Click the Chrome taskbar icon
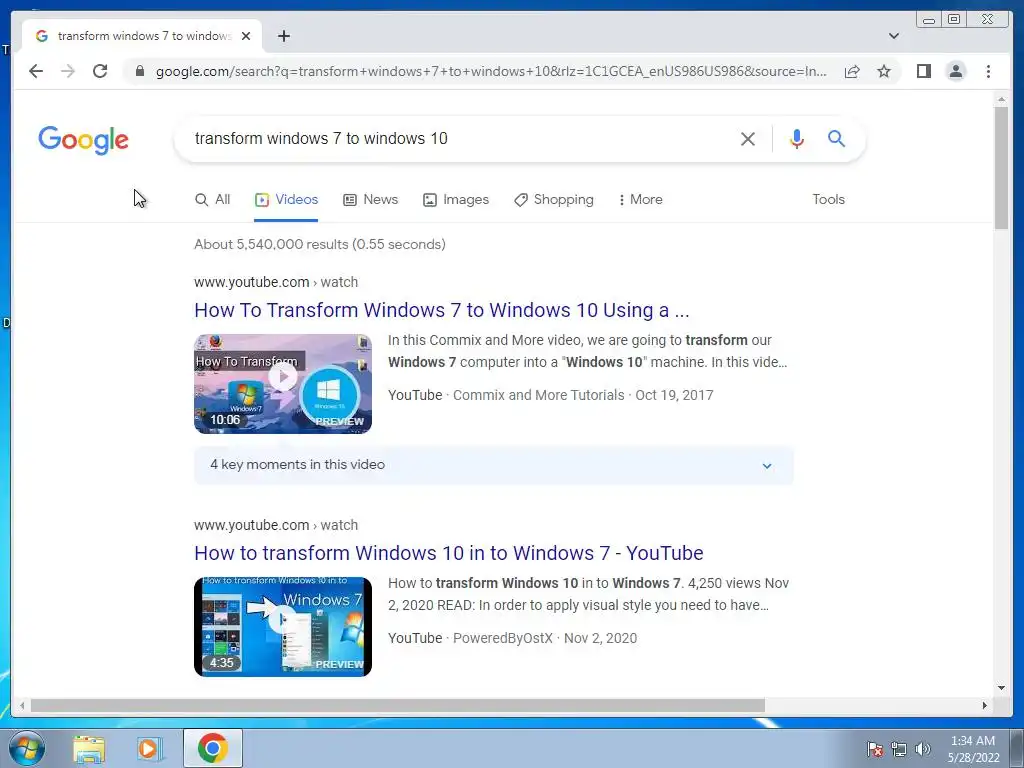 (x=213, y=748)
